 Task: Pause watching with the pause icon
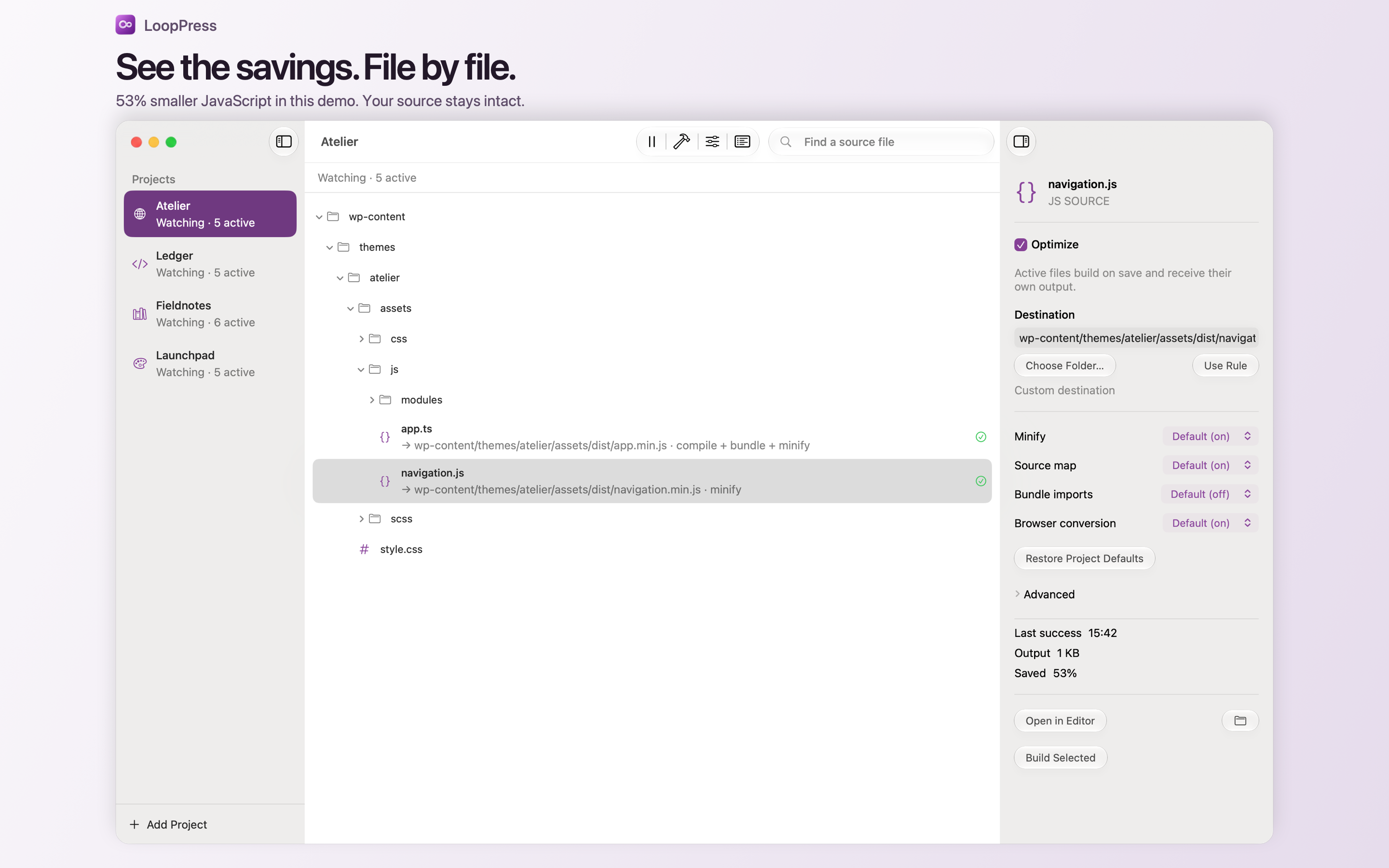tap(652, 142)
